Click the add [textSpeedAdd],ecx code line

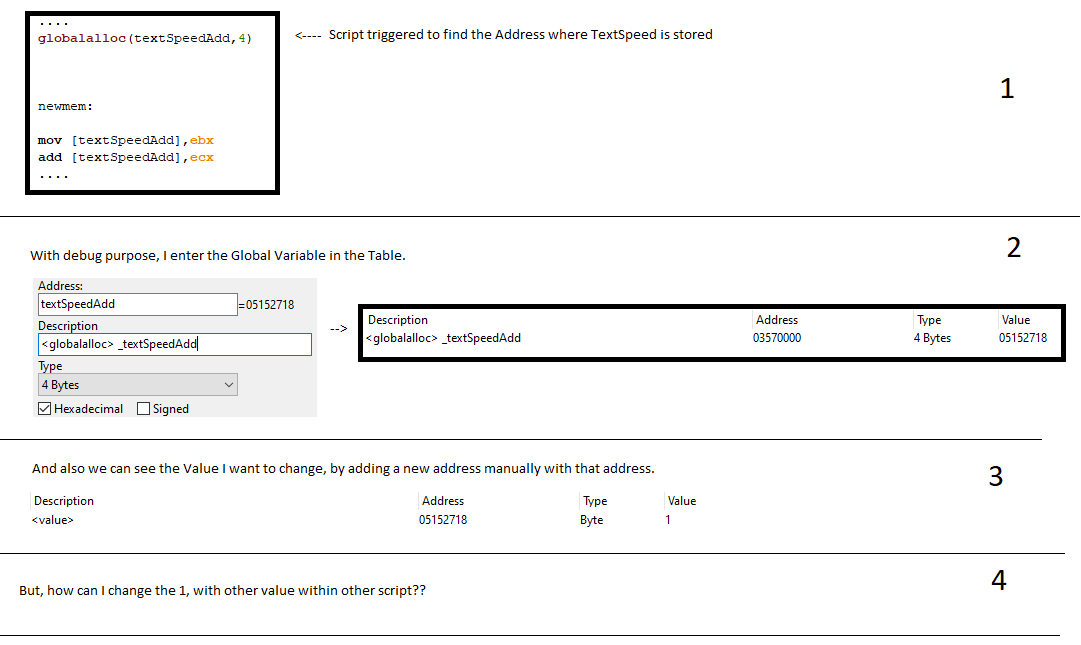pyautogui.click(x=126, y=157)
